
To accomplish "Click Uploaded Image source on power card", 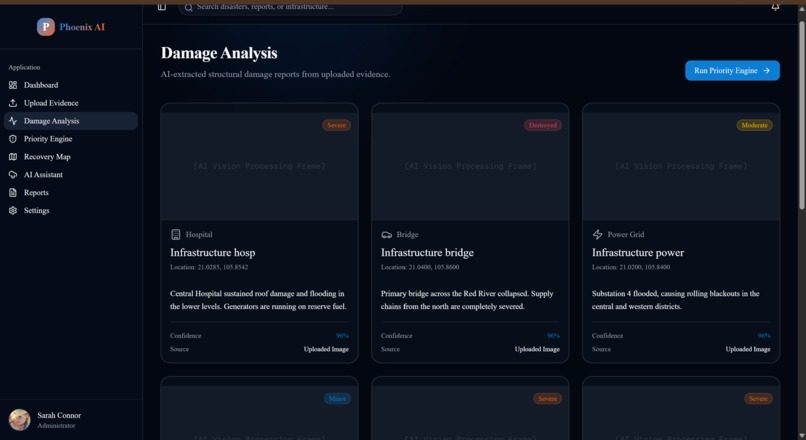I will (x=748, y=349).
